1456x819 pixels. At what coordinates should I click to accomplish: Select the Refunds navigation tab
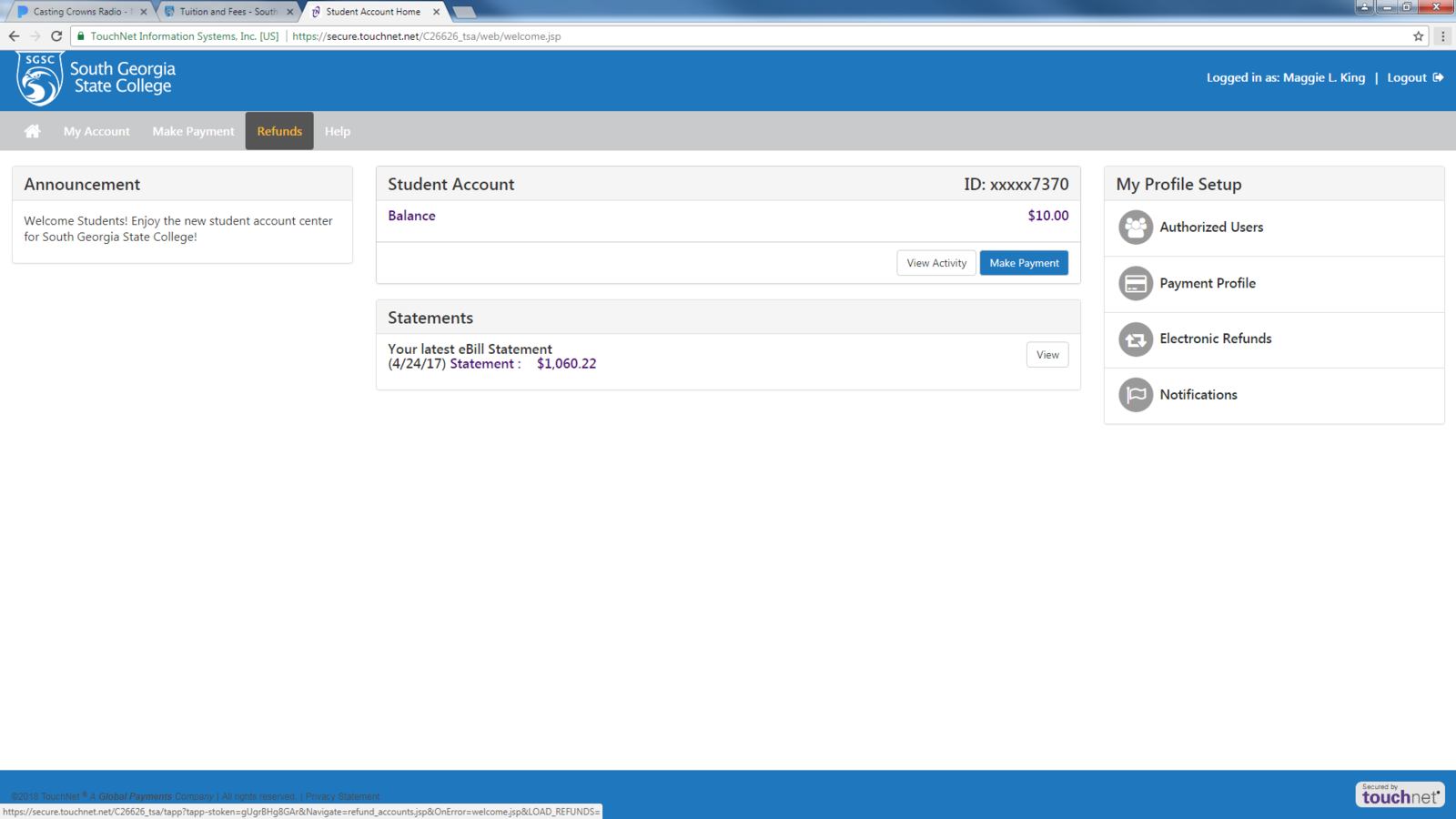click(279, 131)
